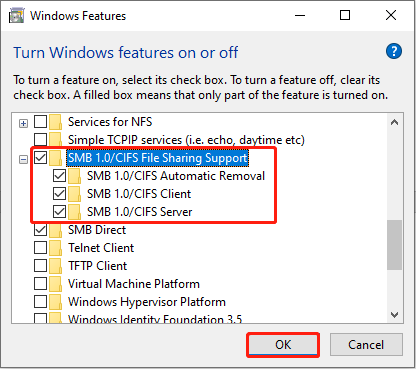Select the Telnet Client label
The width and height of the screenshot is (416, 369).
(101, 248)
